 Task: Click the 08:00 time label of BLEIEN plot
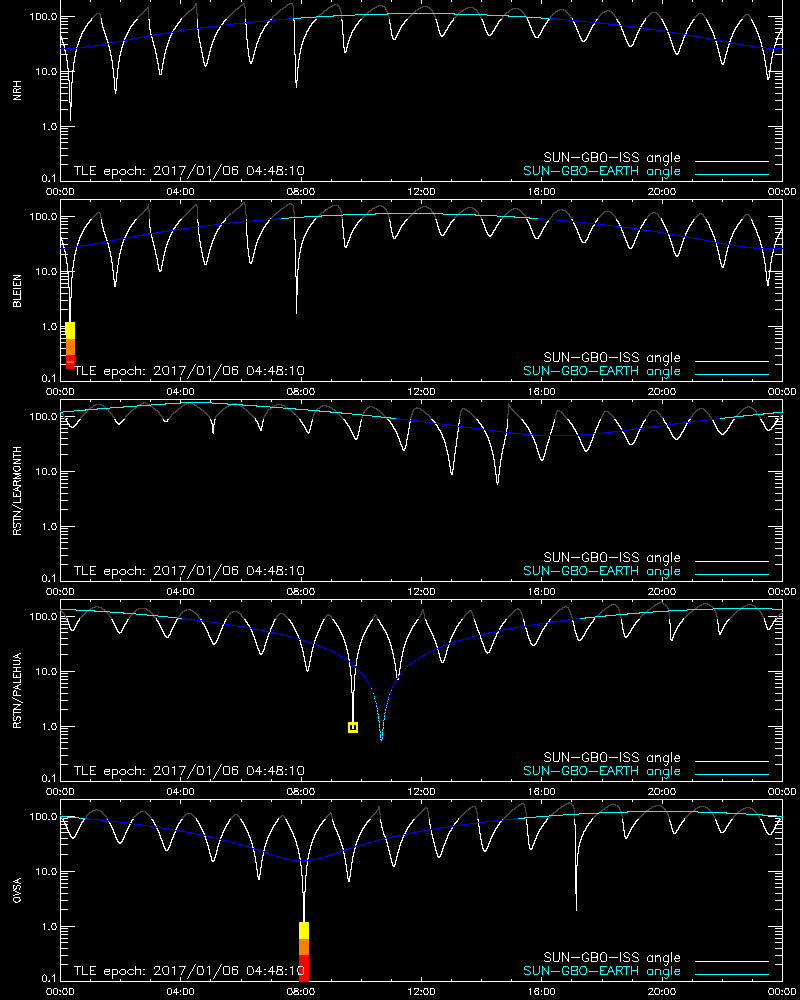point(300,391)
